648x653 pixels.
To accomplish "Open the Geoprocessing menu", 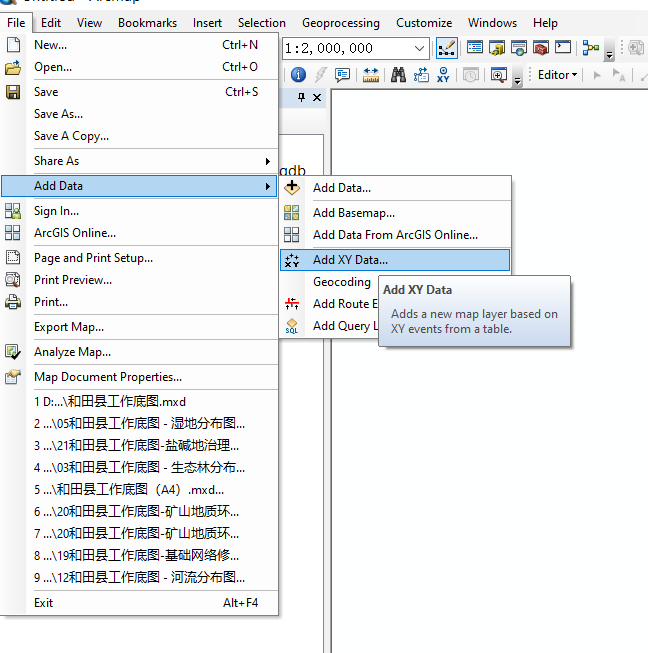I will tap(341, 23).
